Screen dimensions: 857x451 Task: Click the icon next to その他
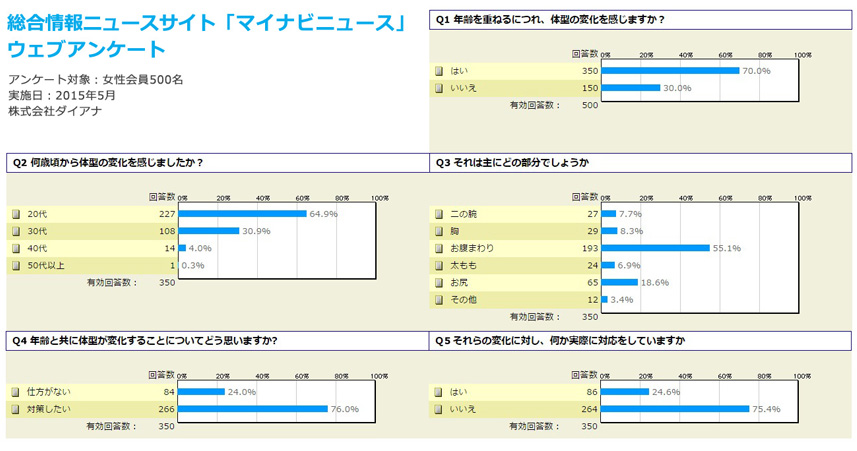(439, 300)
